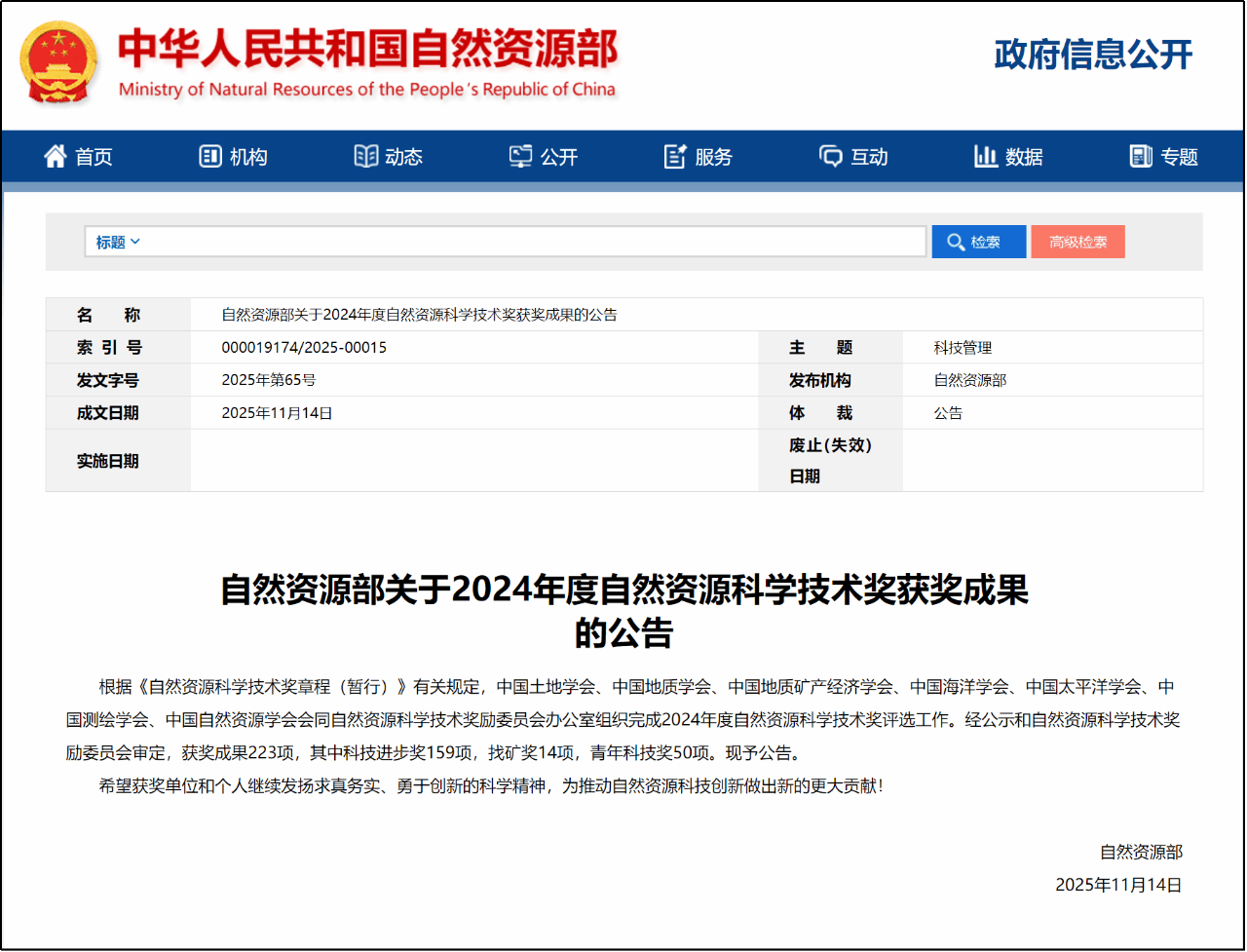1247x952 pixels.
Task: Click the 动态 open-book icon
Action: click(365, 156)
